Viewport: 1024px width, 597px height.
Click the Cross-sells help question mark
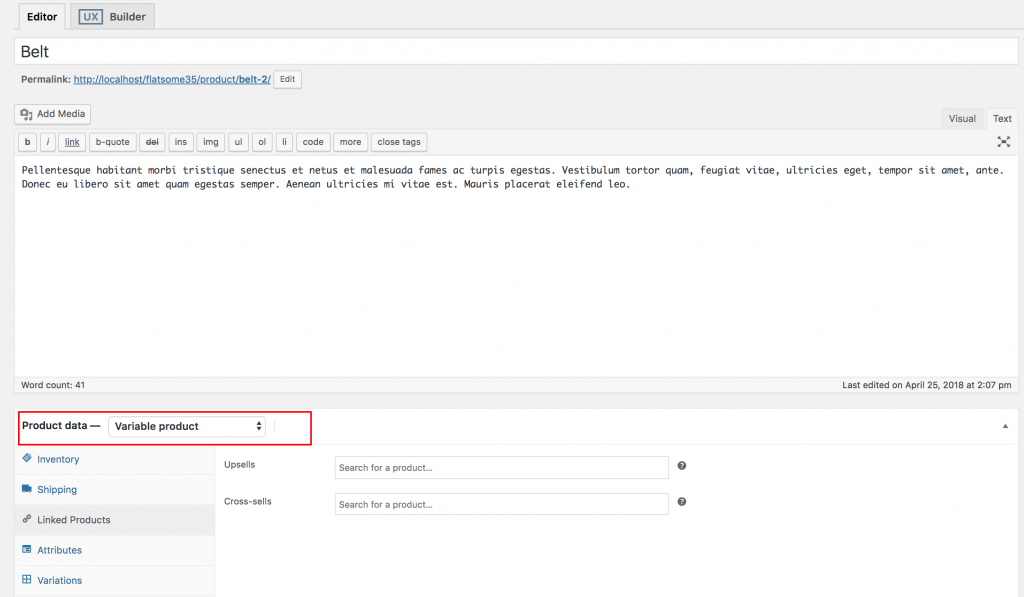click(681, 503)
